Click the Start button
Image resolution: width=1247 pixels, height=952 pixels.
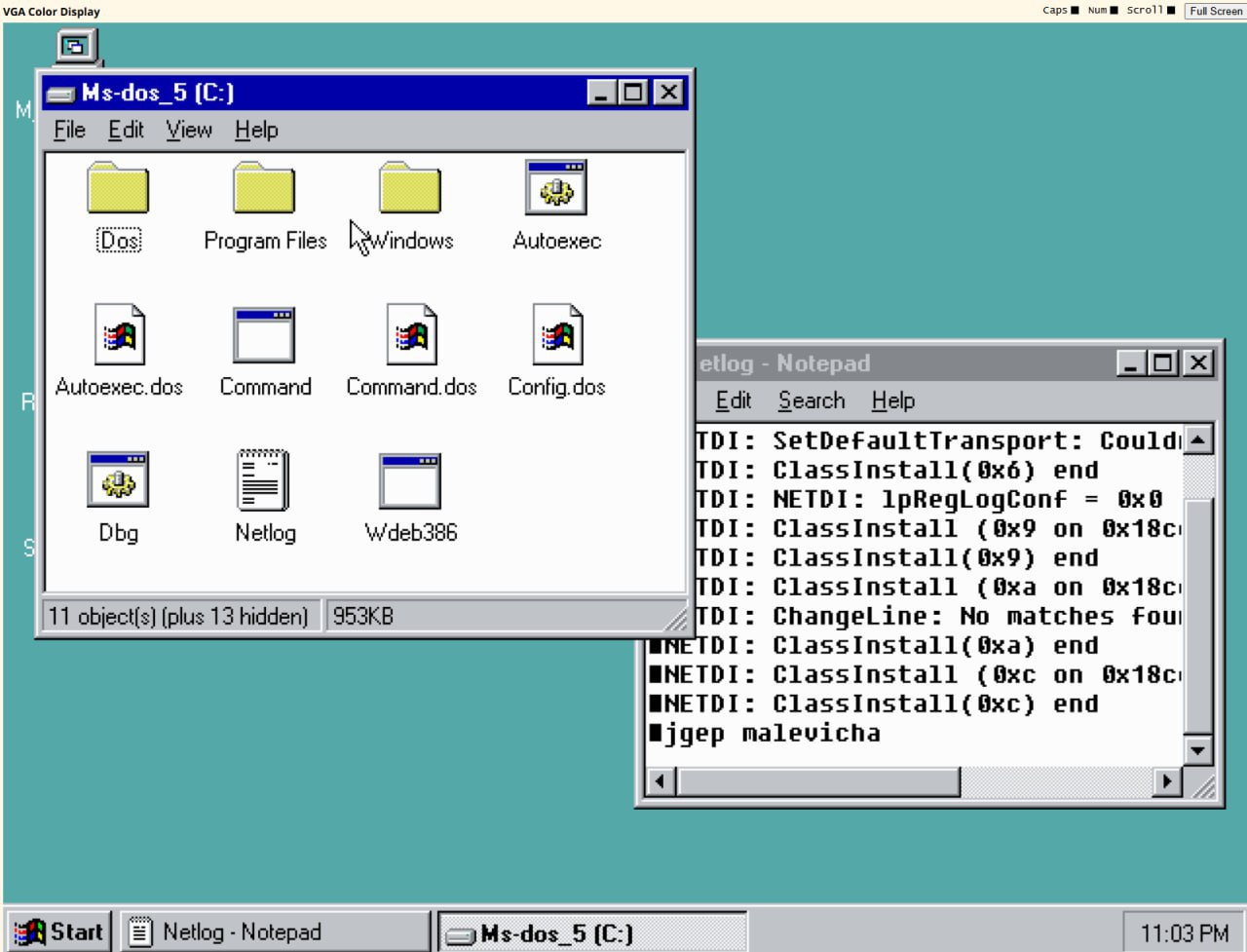click(x=60, y=932)
